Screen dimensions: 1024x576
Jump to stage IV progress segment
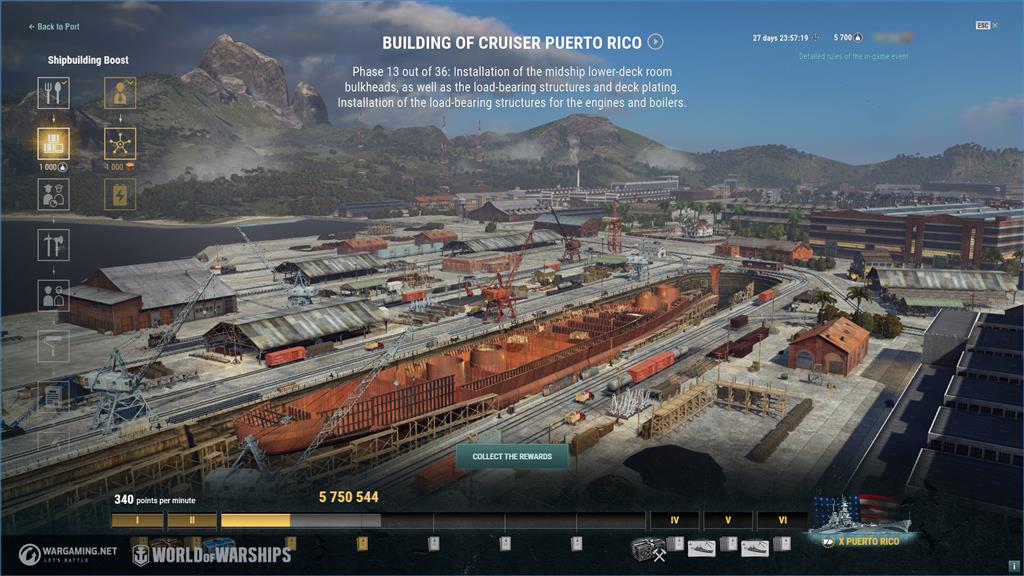point(675,520)
